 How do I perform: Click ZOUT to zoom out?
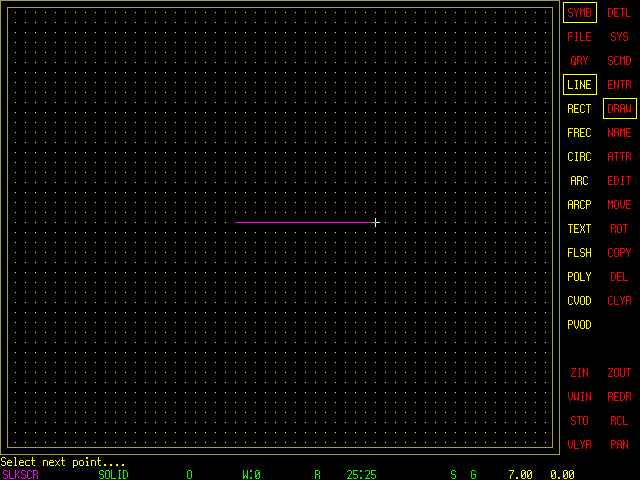point(619,373)
